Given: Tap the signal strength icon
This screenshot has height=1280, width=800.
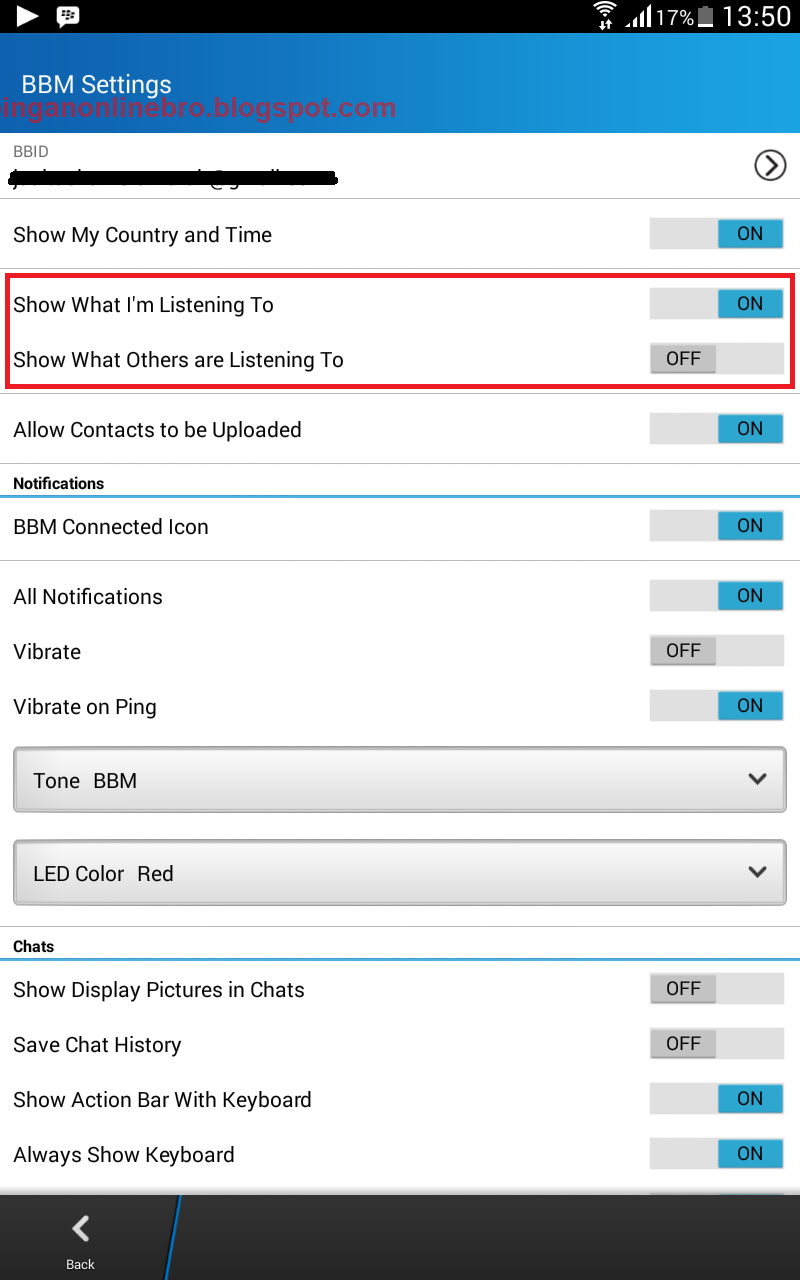Looking at the screenshot, I should pos(638,16).
